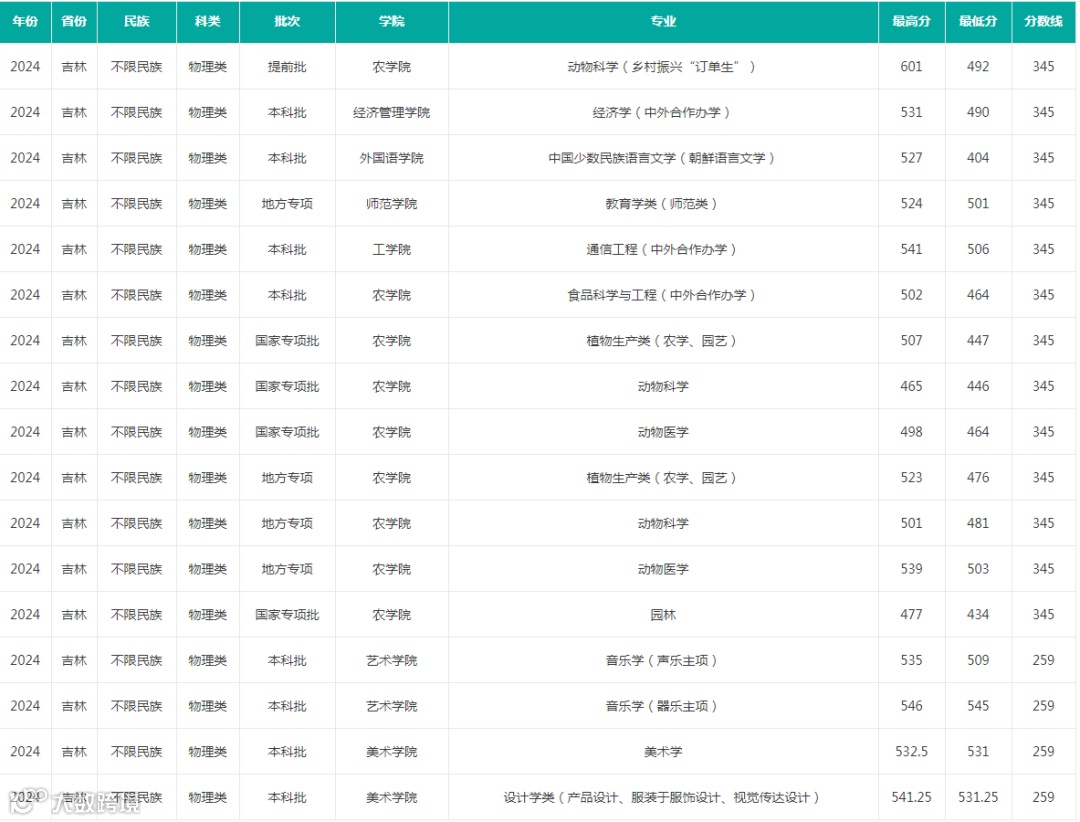Click 国家专项批 in the 园林 row
1080x822 pixels.
click(x=287, y=615)
